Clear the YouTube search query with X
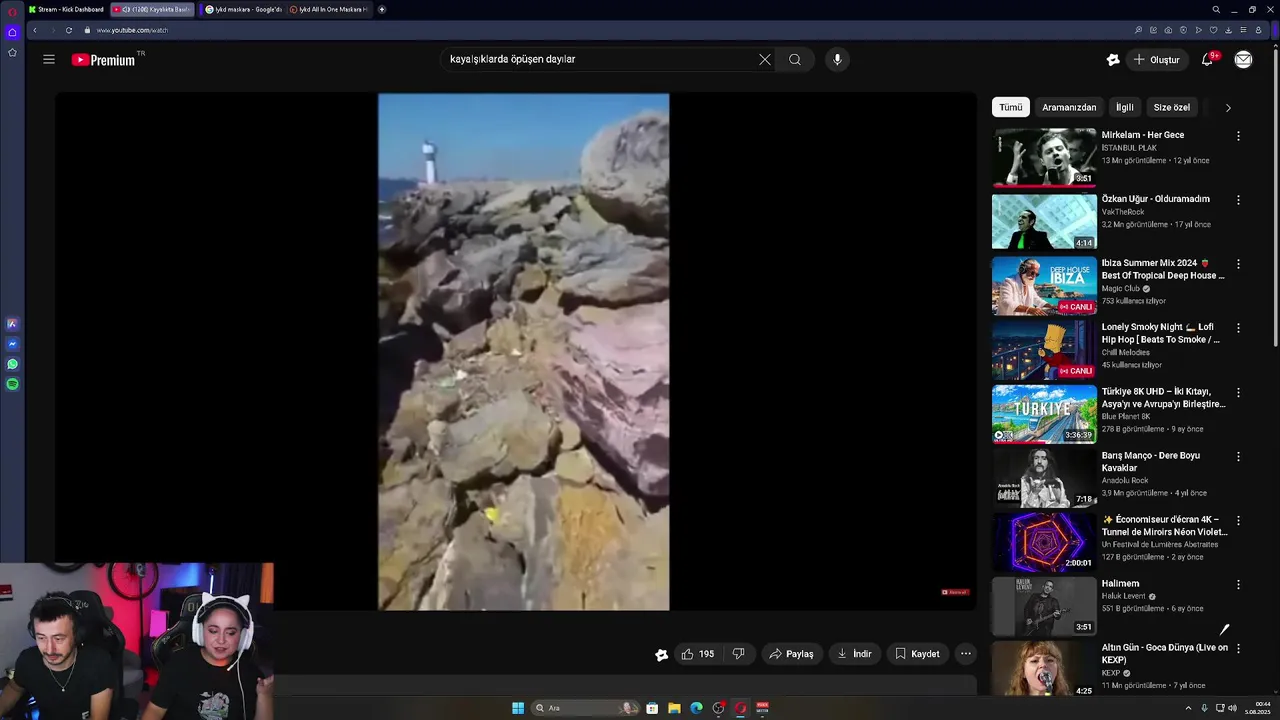The image size is (1280, 720). click(765, 59)
